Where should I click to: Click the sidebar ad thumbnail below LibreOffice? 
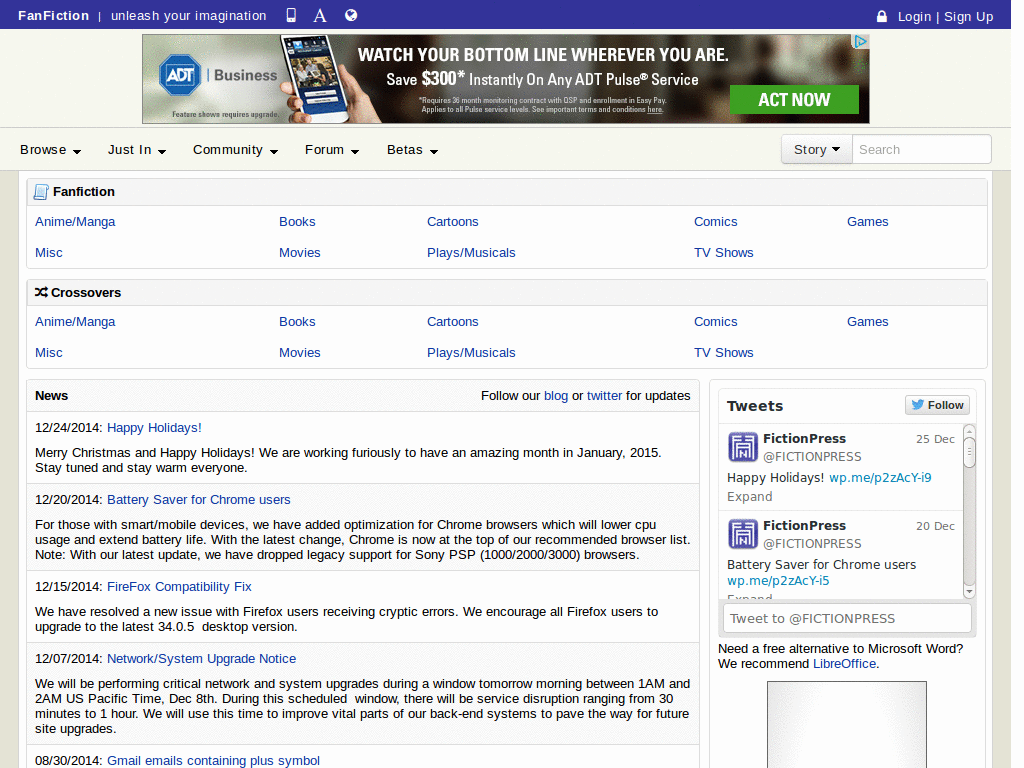(x=846, y=724)
